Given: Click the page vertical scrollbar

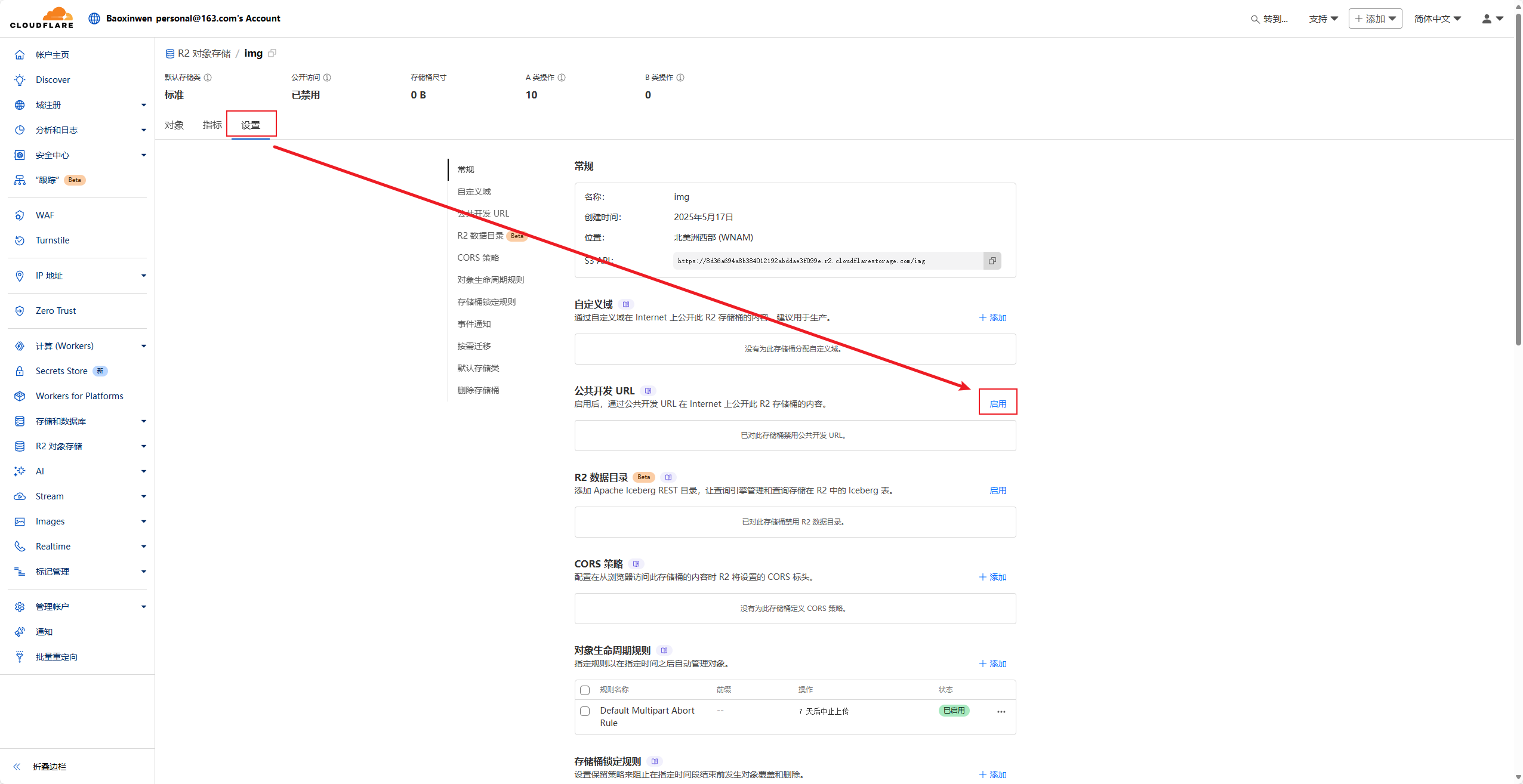Looking at the screenshot, I should pyautogui.click(x=1518, y=179).
